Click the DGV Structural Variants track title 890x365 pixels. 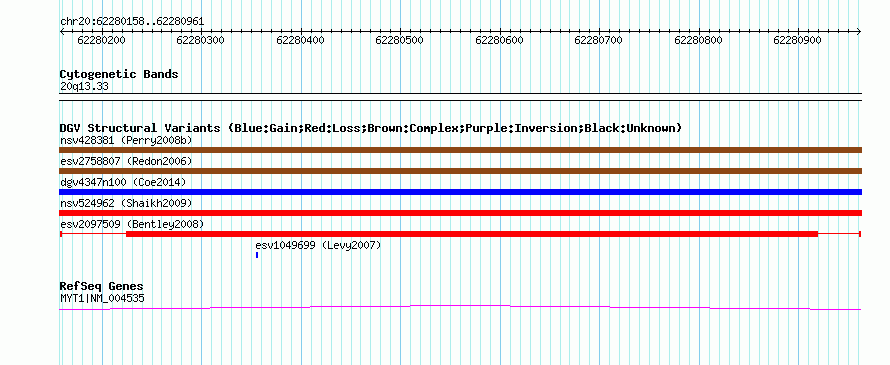coord(371,128)
